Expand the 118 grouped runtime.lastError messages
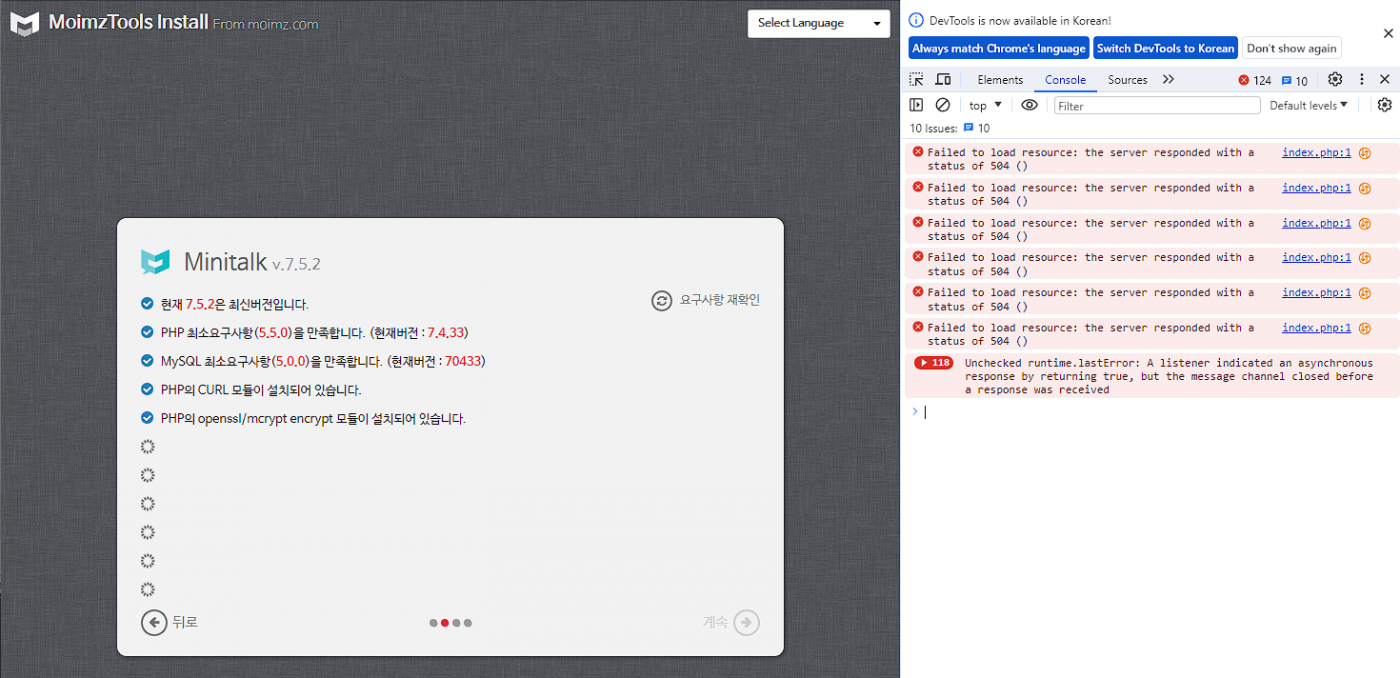Image resolution: width=1400 pixels, height=678 pixels. click(934, 363)
